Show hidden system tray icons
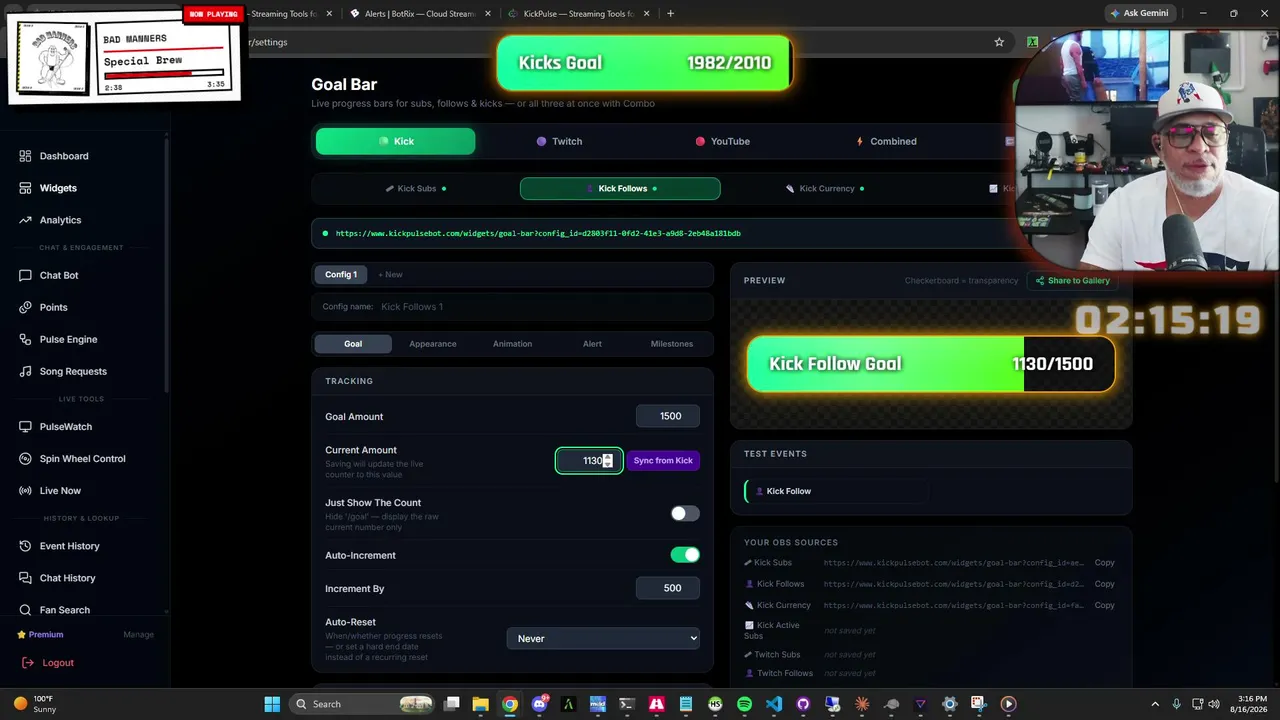This screenshot has height=720, width=1280. pyautogui.click(x=1155, y=704)
